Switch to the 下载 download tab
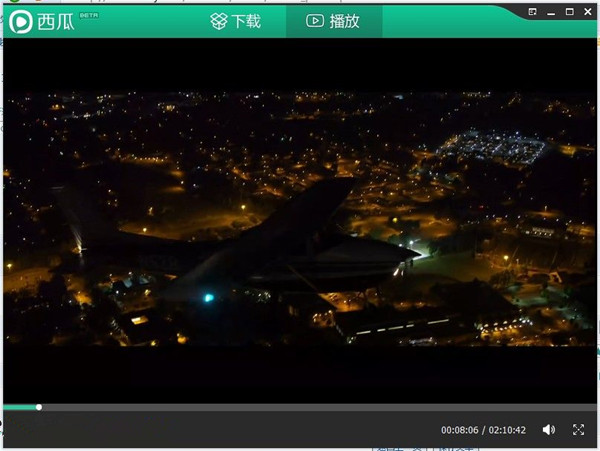The image size is (600, 451). (236, 21)
